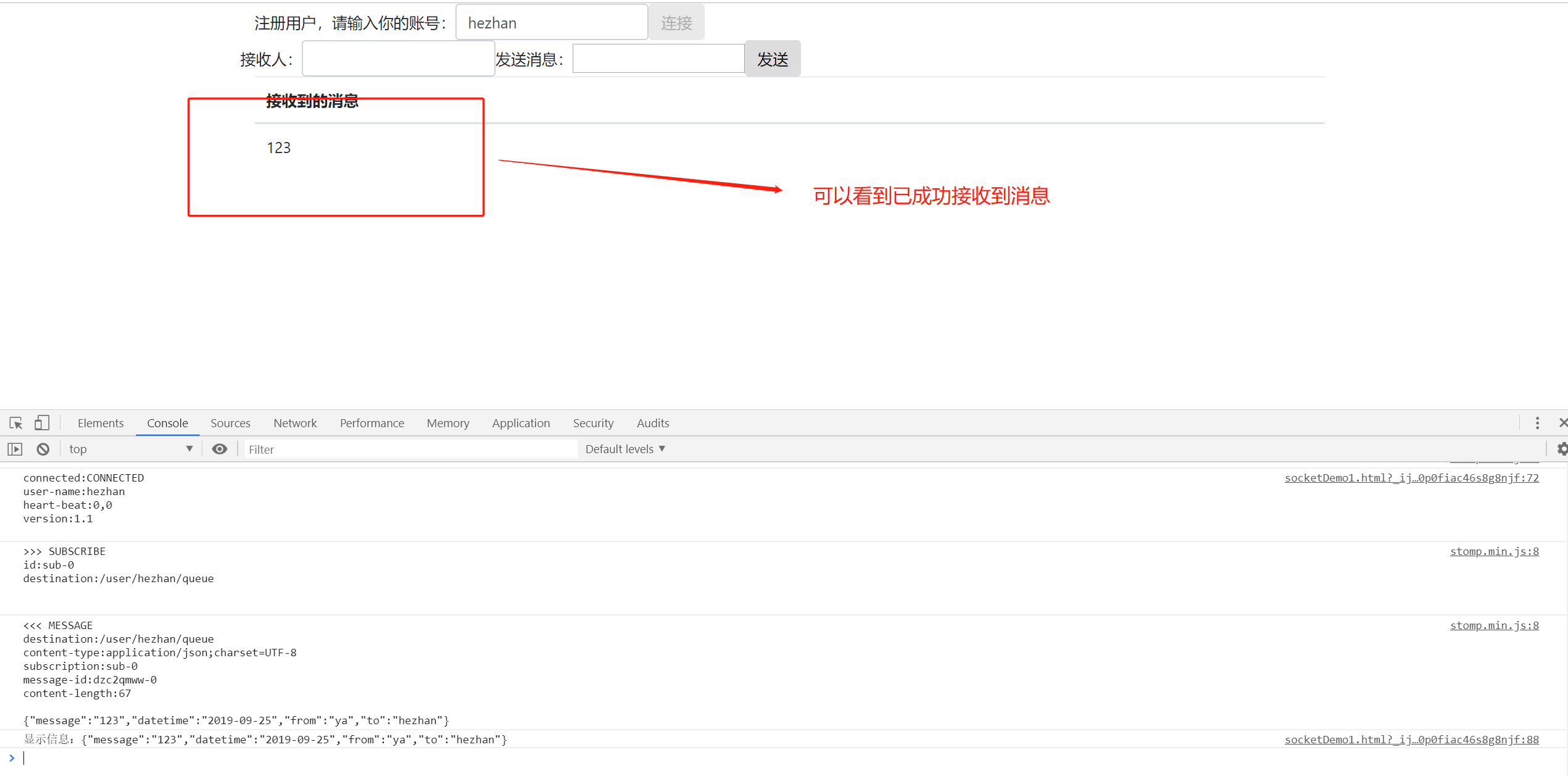Expand the top context dropdown

[130, 449]
